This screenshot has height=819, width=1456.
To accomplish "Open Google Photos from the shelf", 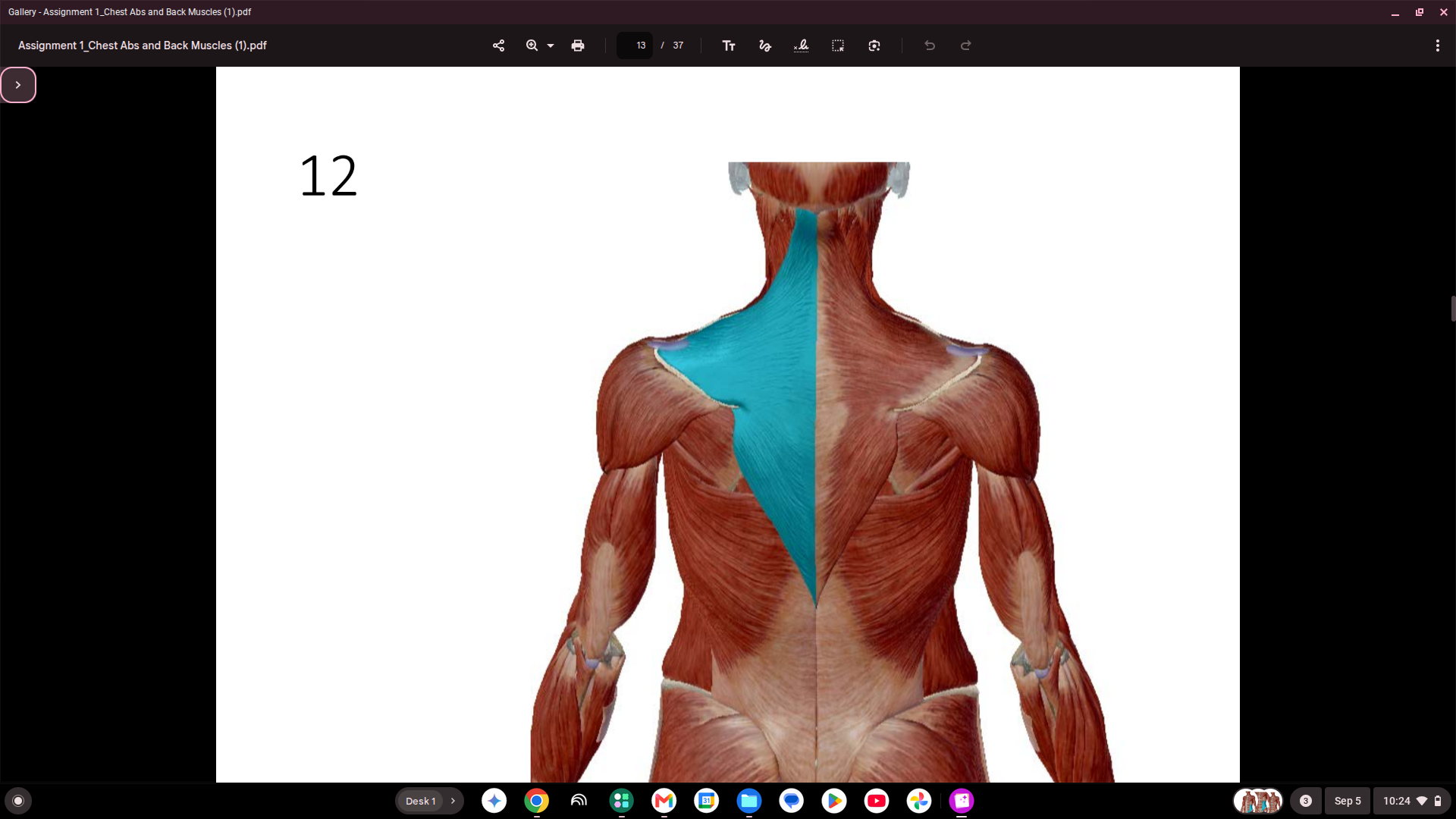I will coord(919,801).
